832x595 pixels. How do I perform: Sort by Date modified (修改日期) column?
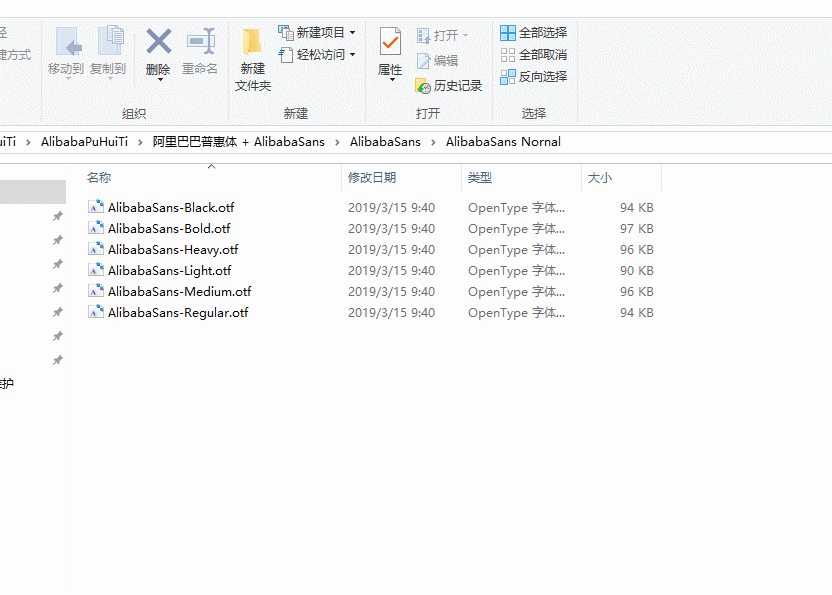click(x=372, y=178)
